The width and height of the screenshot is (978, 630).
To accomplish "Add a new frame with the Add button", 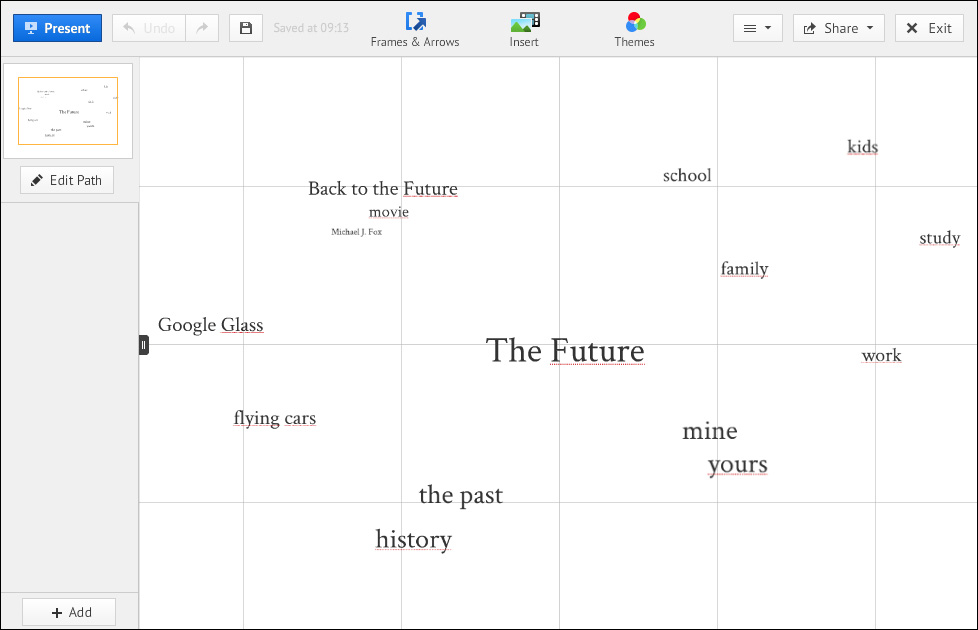I will click(69, 613).
